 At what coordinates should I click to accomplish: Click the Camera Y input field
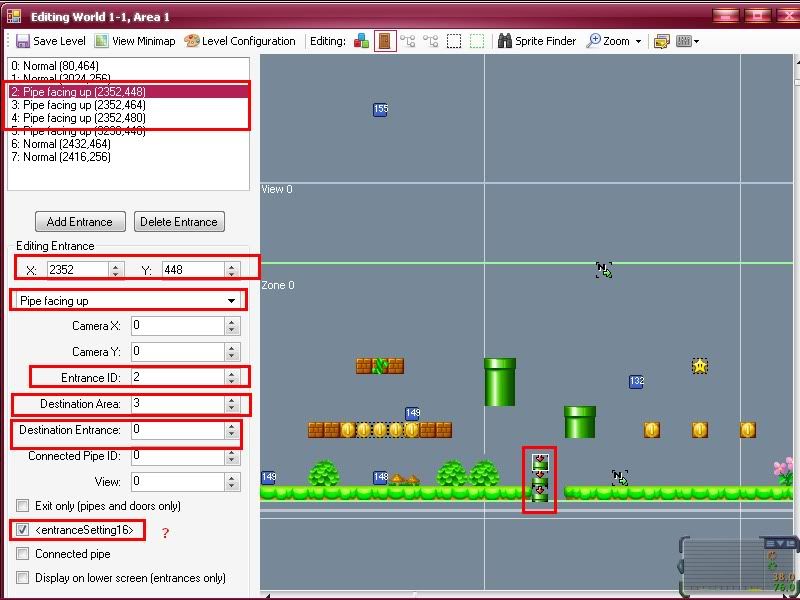(x=178, y=352)
